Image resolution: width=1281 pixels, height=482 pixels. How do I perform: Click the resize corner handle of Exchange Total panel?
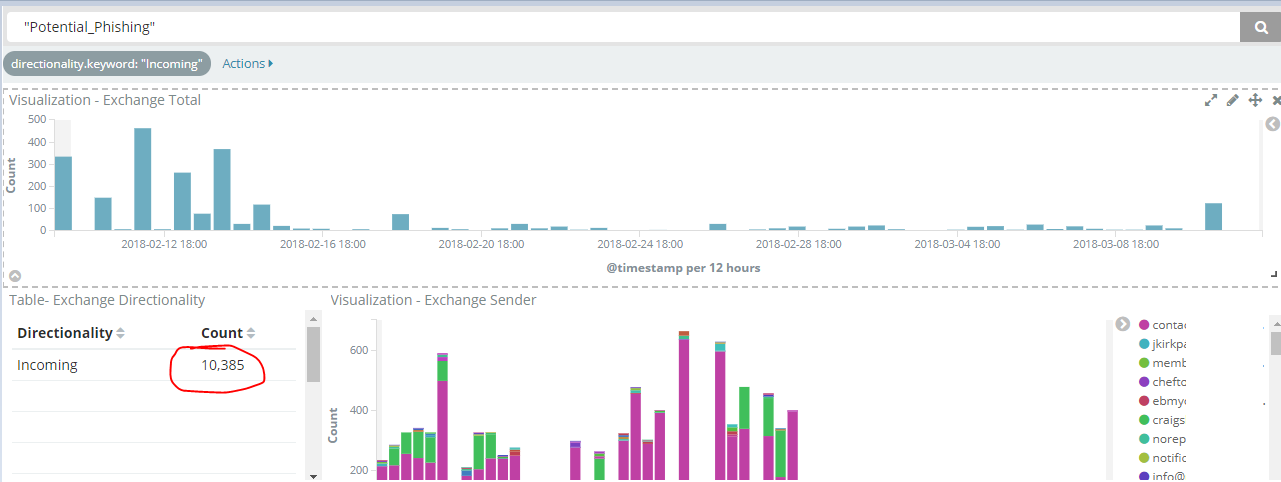pyautogui.click(x=1273, y=274)
